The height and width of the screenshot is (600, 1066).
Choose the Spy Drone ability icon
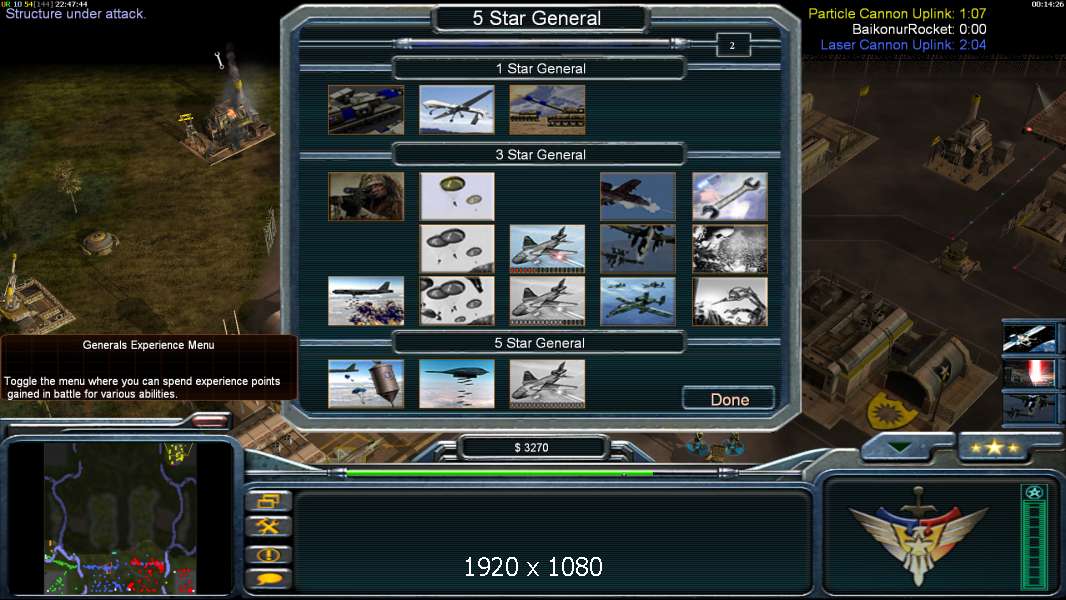(x=457, y=109)
